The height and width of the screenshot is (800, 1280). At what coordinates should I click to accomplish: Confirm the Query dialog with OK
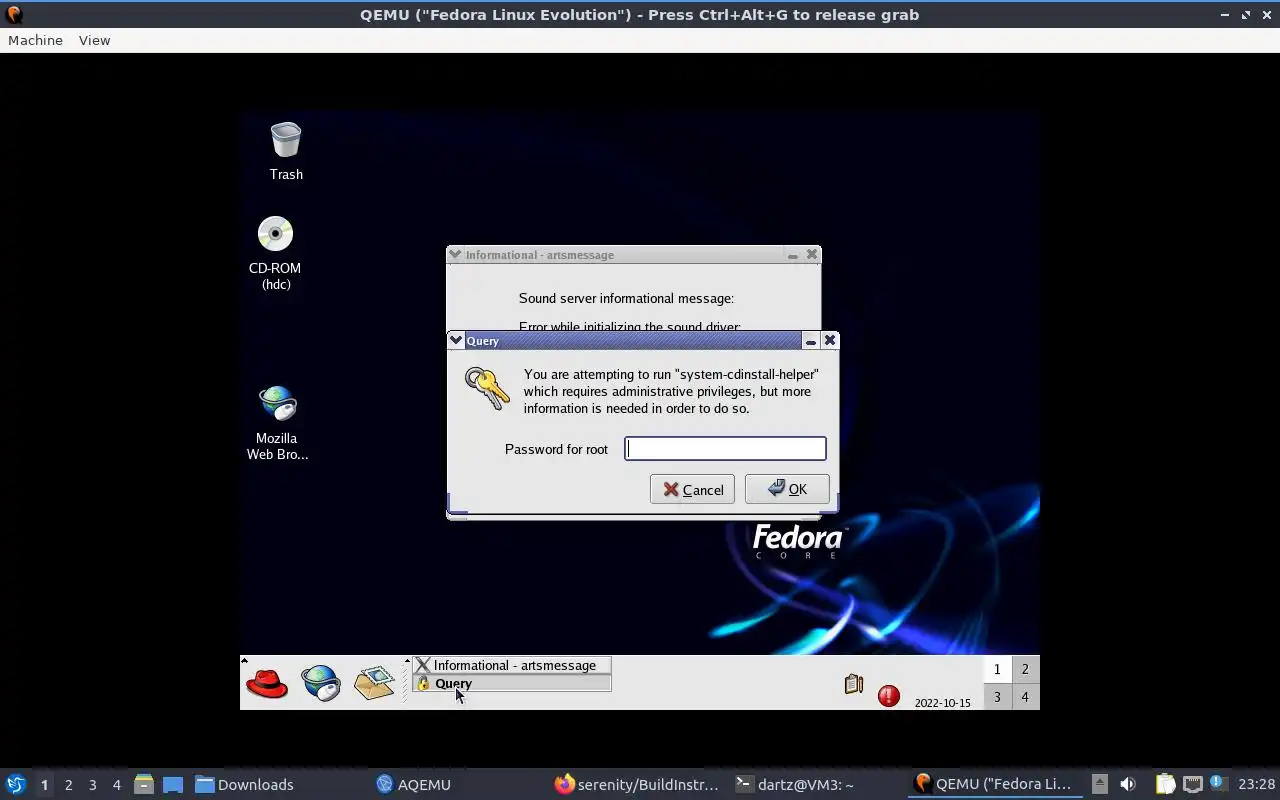tap(787, 489)
